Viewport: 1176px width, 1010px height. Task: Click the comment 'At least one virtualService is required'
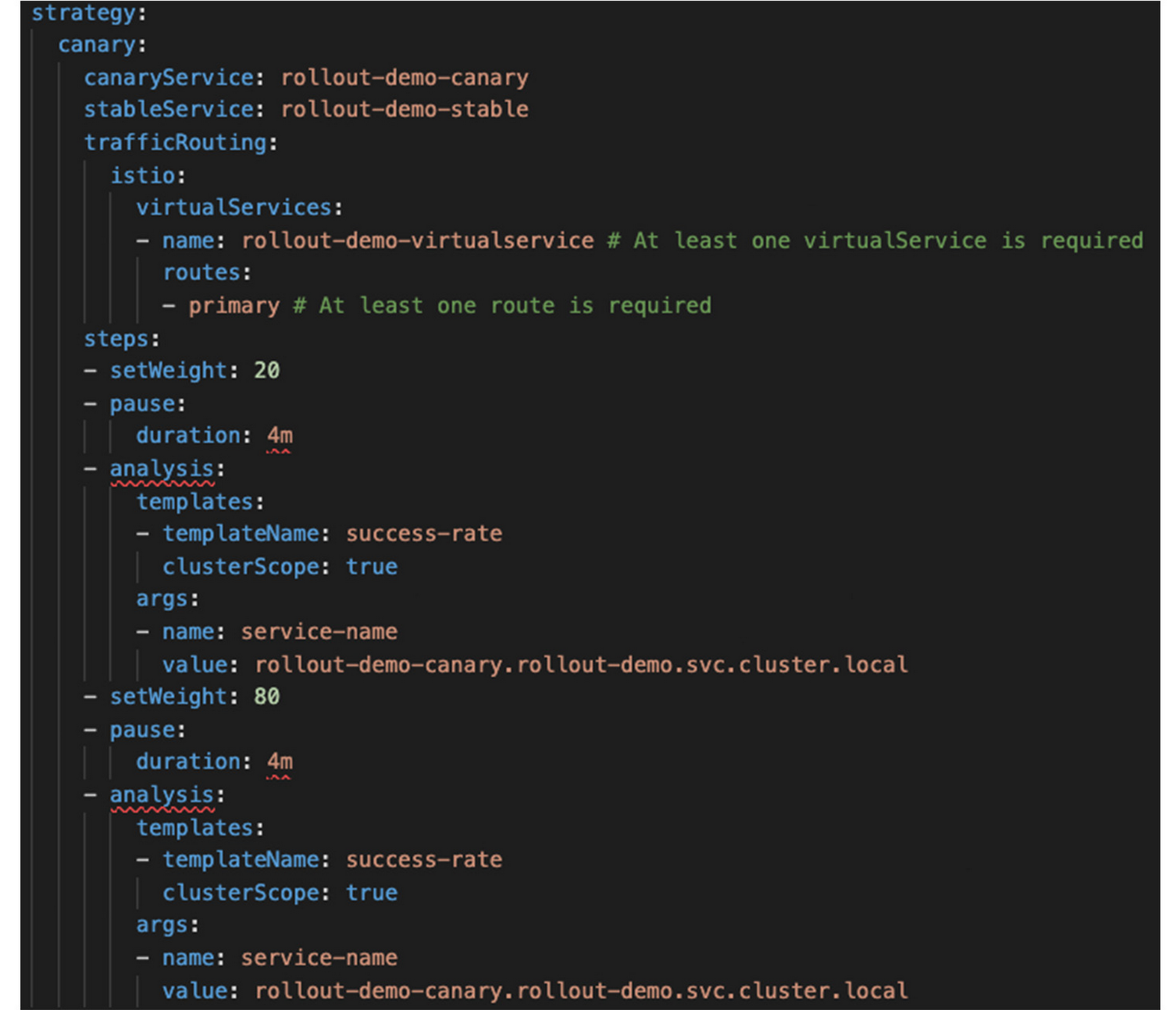[x=875, y=240]
